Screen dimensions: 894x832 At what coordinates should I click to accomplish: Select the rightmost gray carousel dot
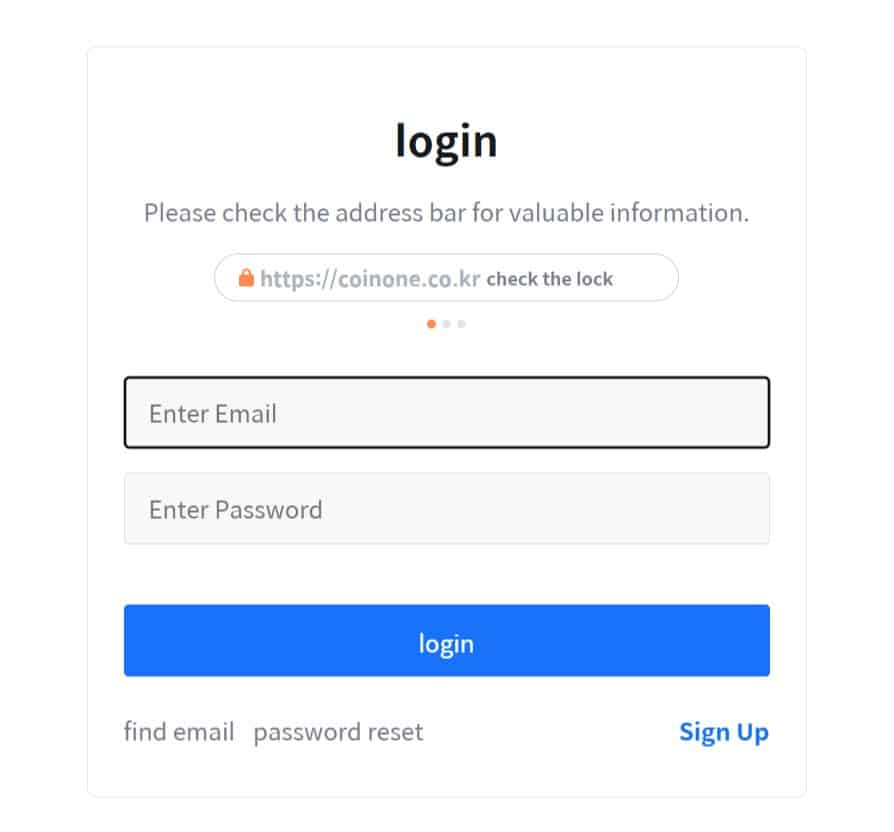[x=461, y=324]
